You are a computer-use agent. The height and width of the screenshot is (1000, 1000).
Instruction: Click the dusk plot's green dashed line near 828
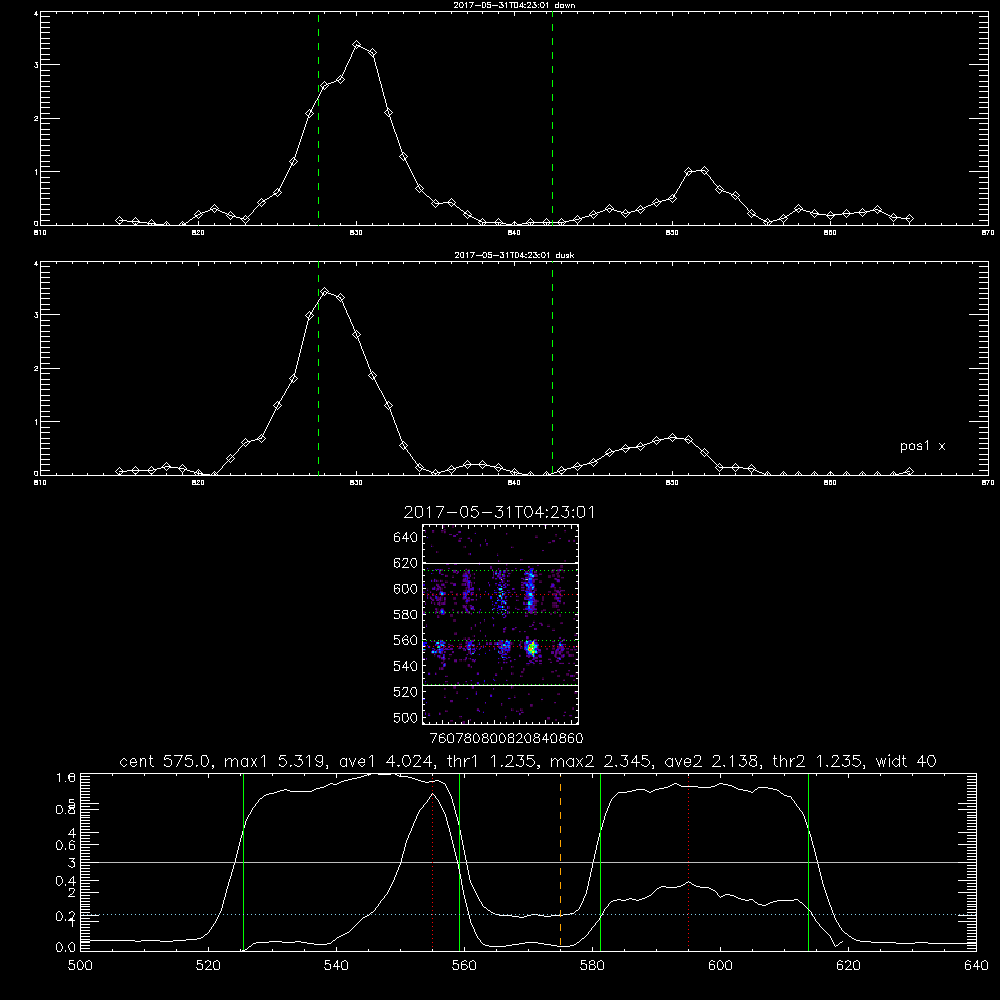tap(318, 369)
